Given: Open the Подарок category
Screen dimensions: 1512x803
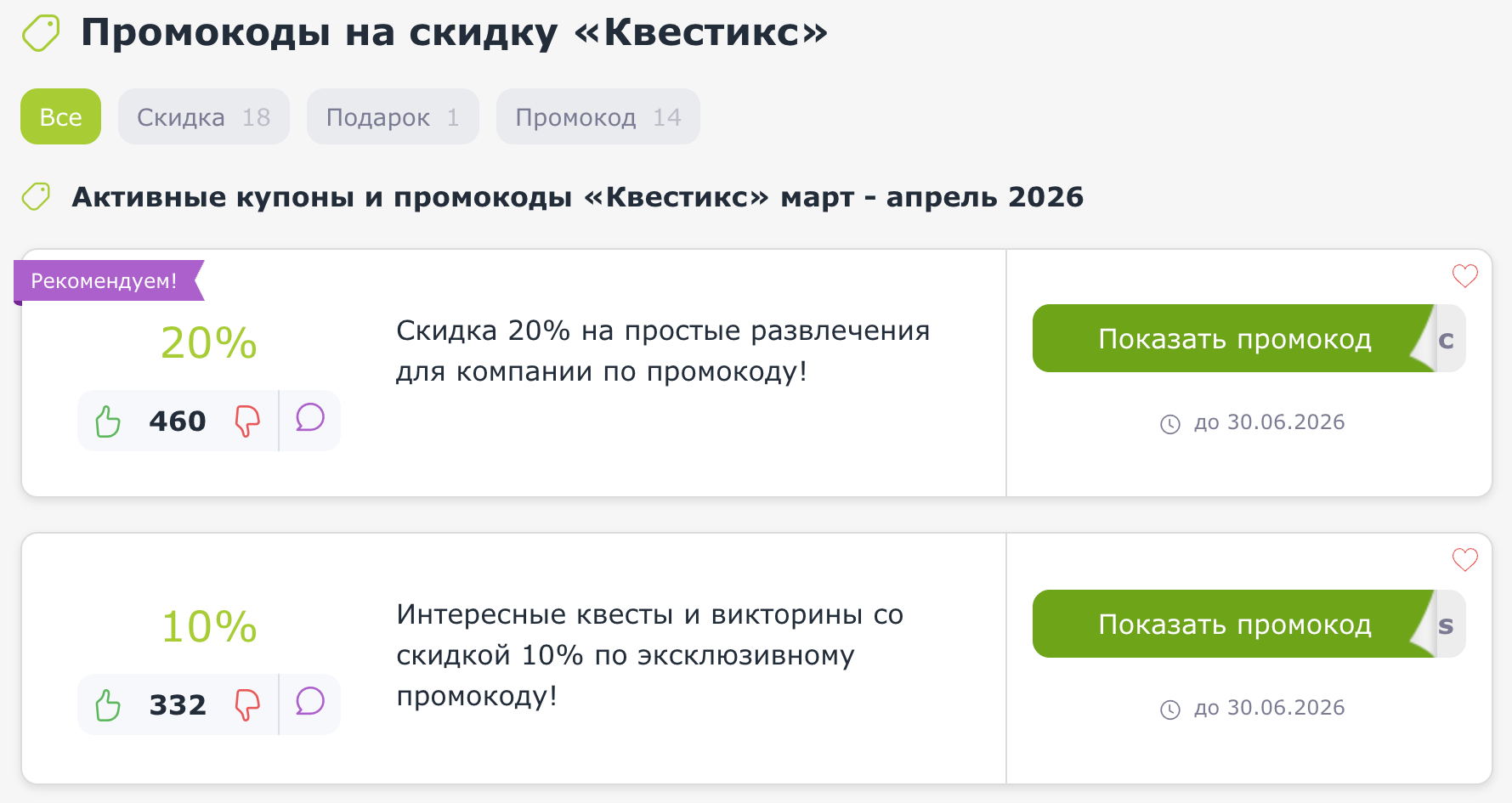Looking at the screenshot, I should [393, 116].
